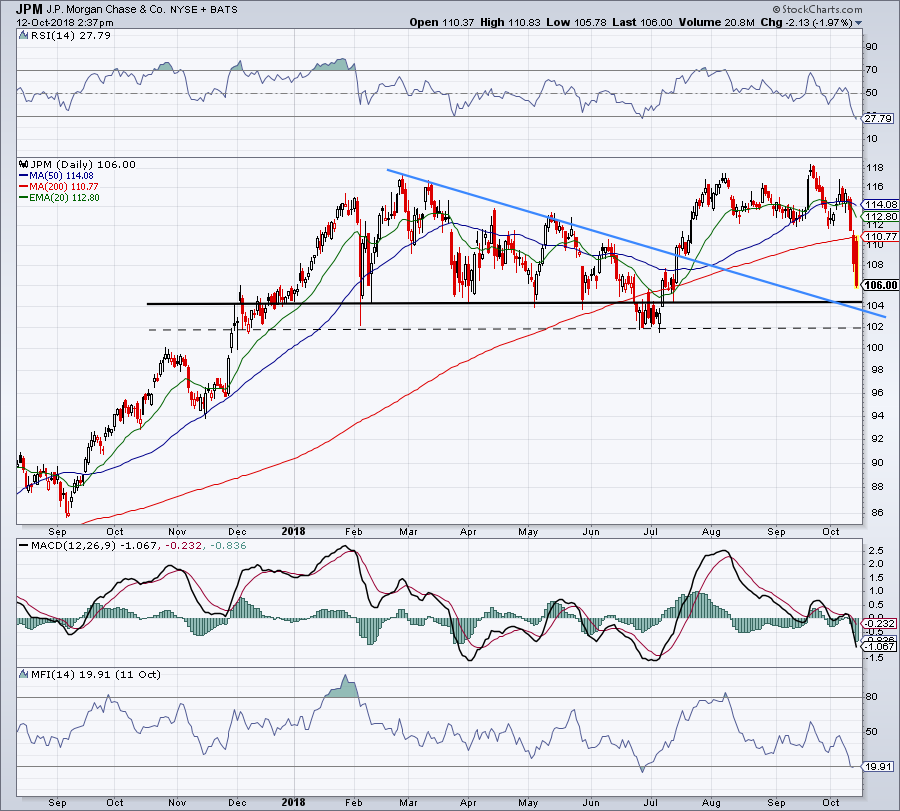Viewport: 900px width, 811px height.
Task: Click the bold 106.00 last price tag
Action: coord(880,285)
